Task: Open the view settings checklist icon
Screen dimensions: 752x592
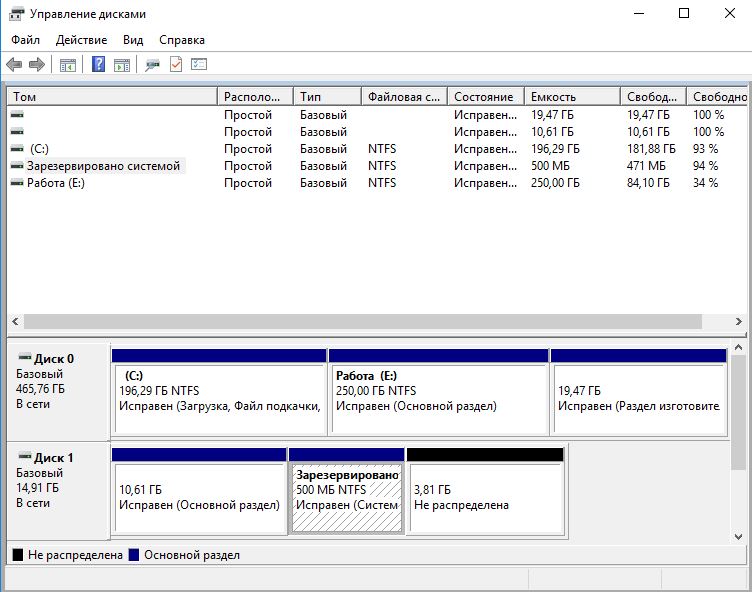Action: (199, 65)
